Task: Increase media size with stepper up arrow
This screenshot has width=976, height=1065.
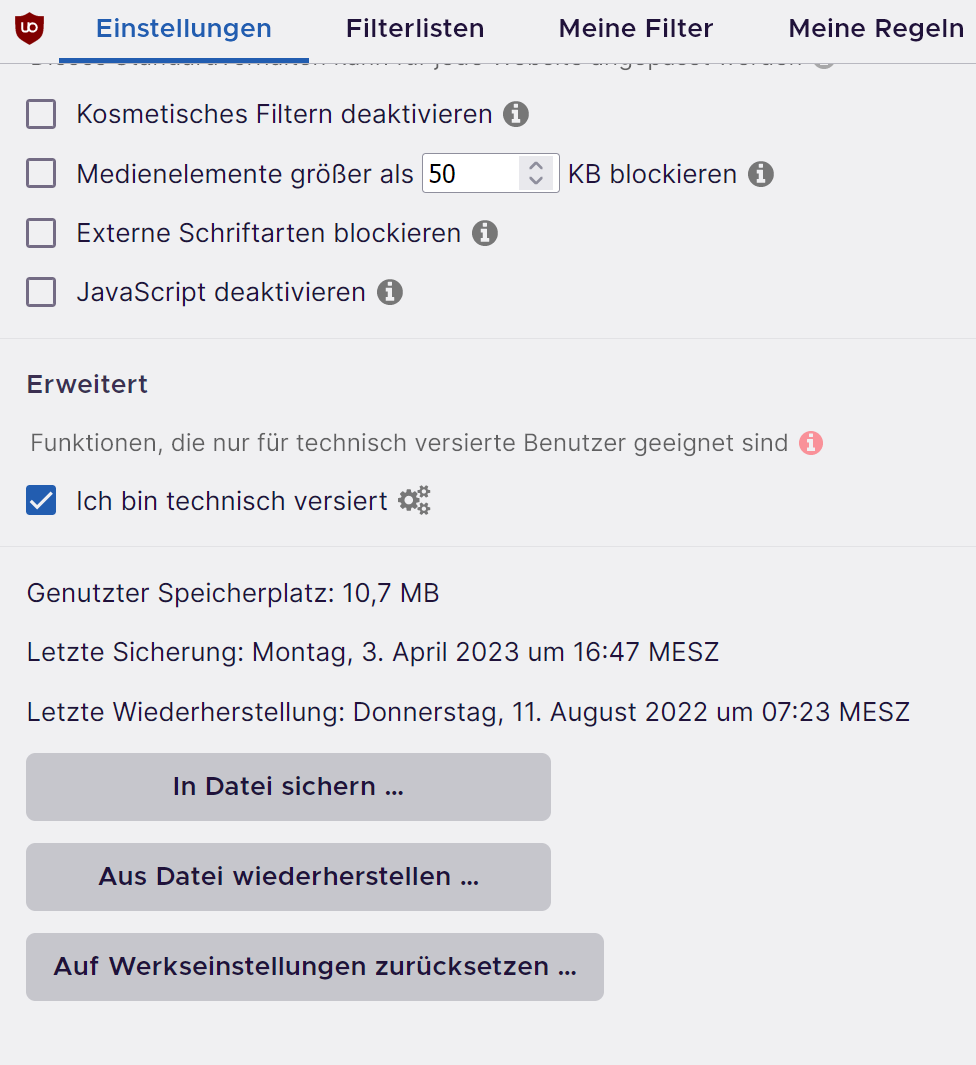Action: click(536, 166)
